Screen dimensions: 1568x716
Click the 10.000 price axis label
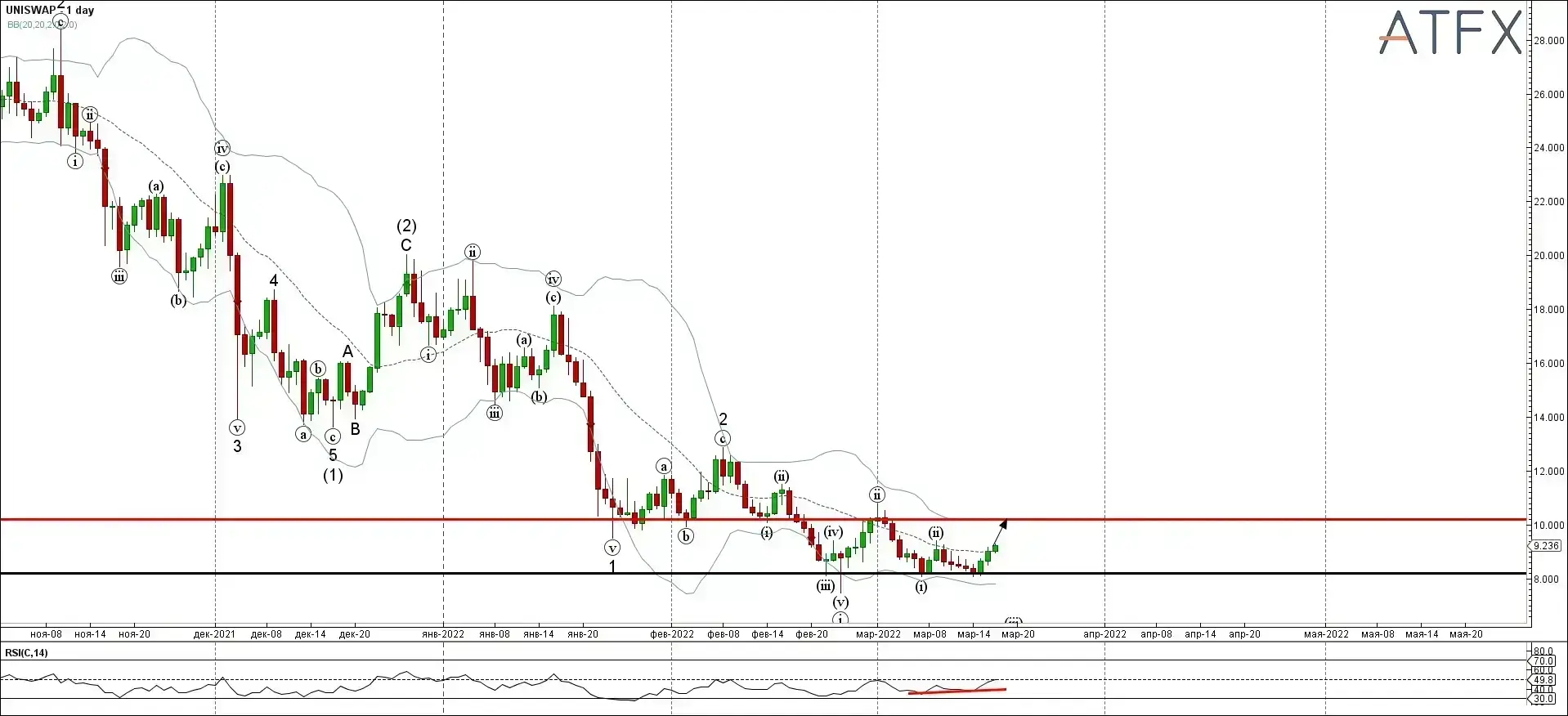[x=1548, y=526]
